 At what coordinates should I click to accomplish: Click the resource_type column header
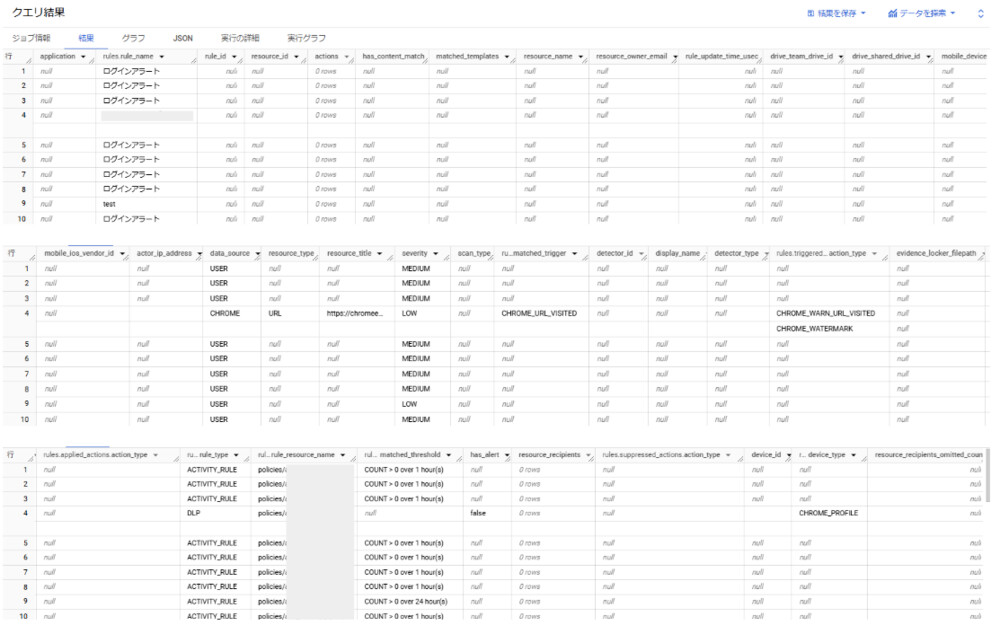[291, 254]
